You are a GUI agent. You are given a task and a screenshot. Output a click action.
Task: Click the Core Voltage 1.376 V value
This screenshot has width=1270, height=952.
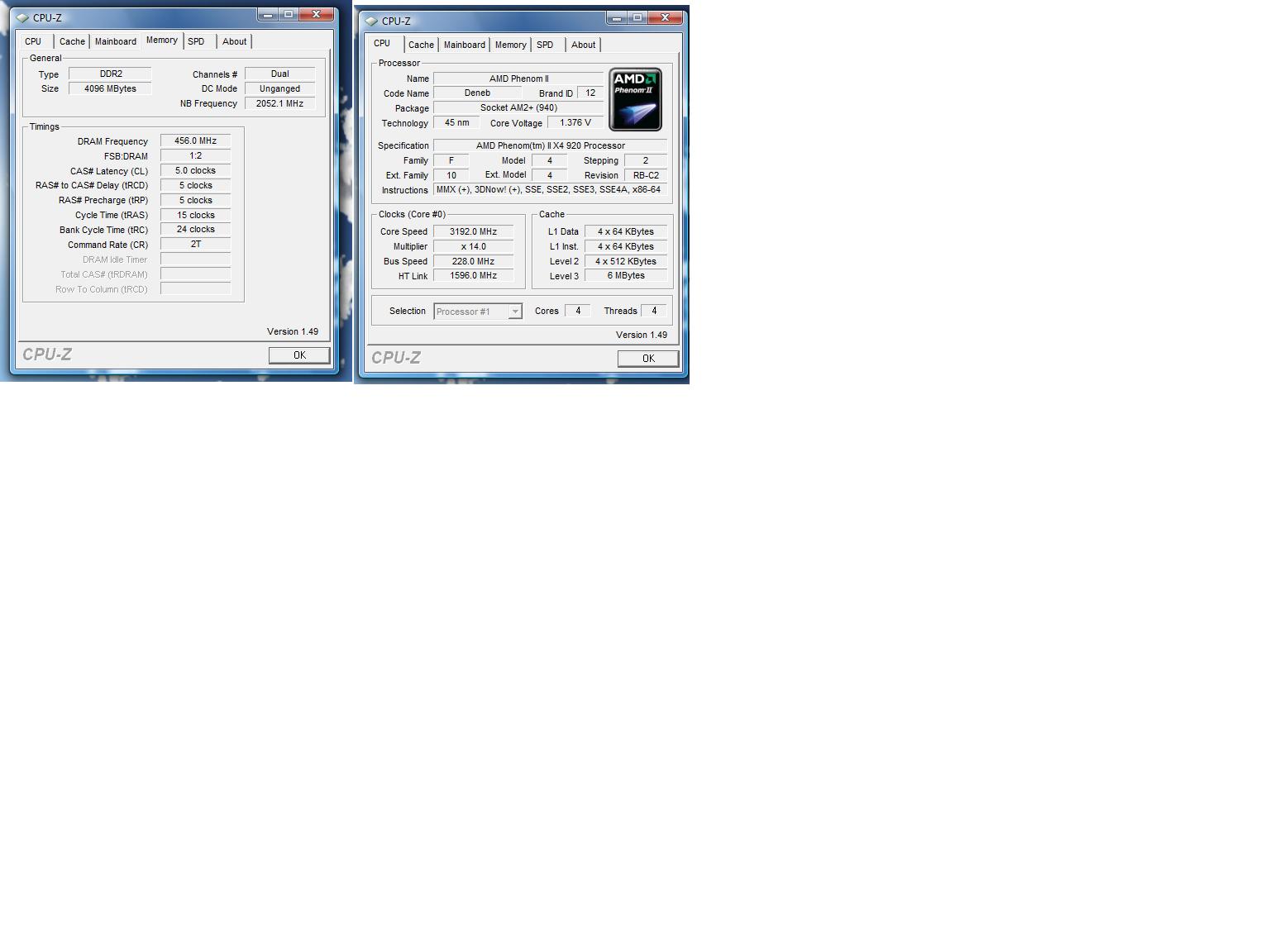(575, 122)
